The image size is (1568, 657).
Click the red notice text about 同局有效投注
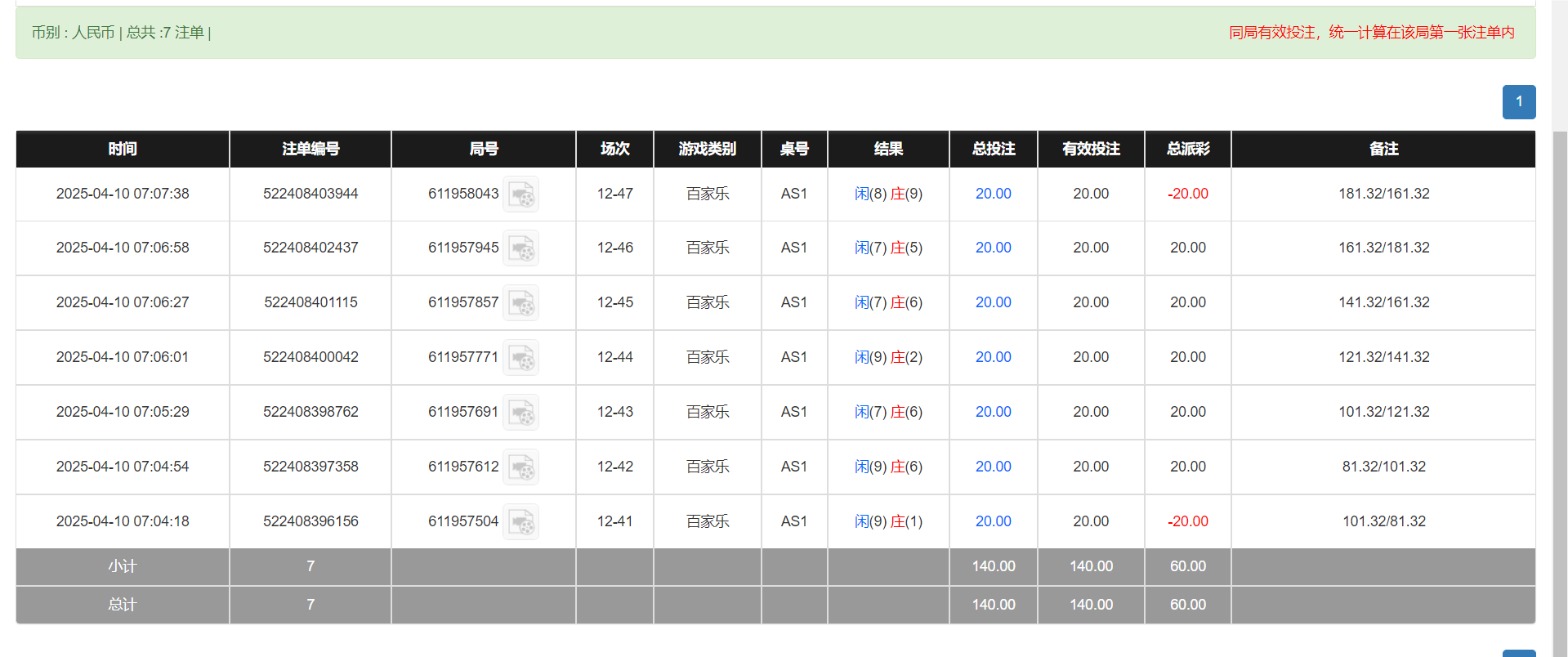tap(1371, 33)
